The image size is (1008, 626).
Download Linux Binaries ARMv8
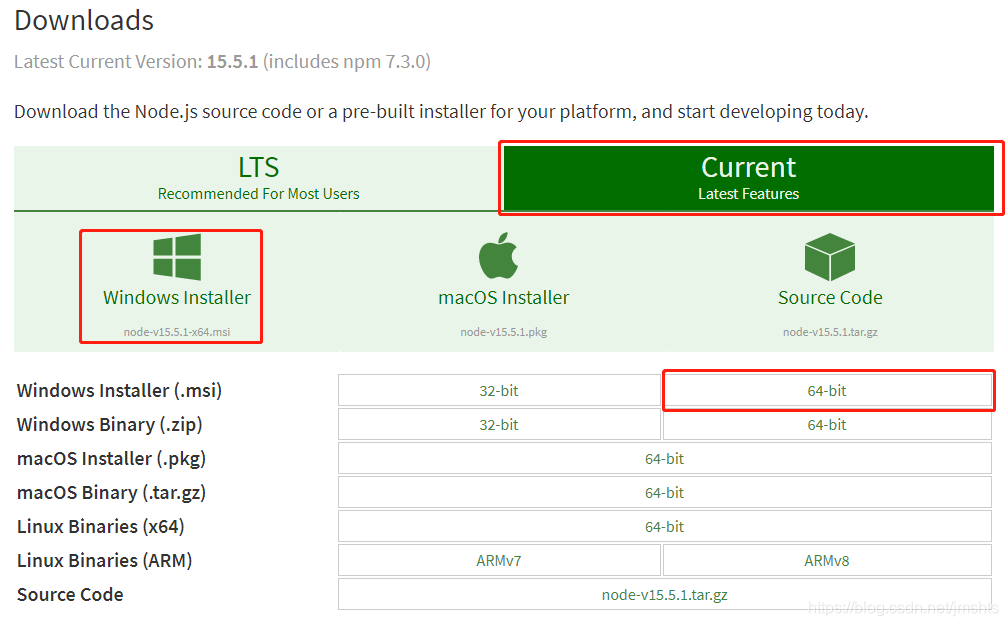tap(827, 561)
